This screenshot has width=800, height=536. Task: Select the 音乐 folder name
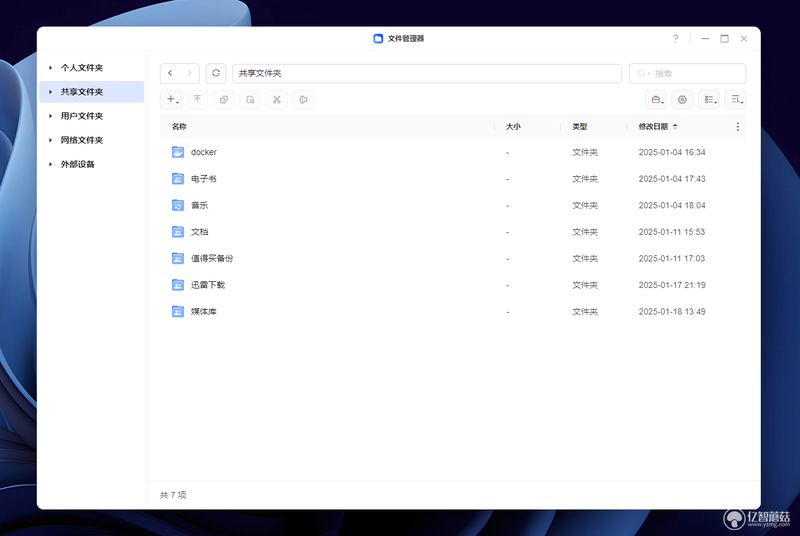pyautogui.click(x=199, y=205)
